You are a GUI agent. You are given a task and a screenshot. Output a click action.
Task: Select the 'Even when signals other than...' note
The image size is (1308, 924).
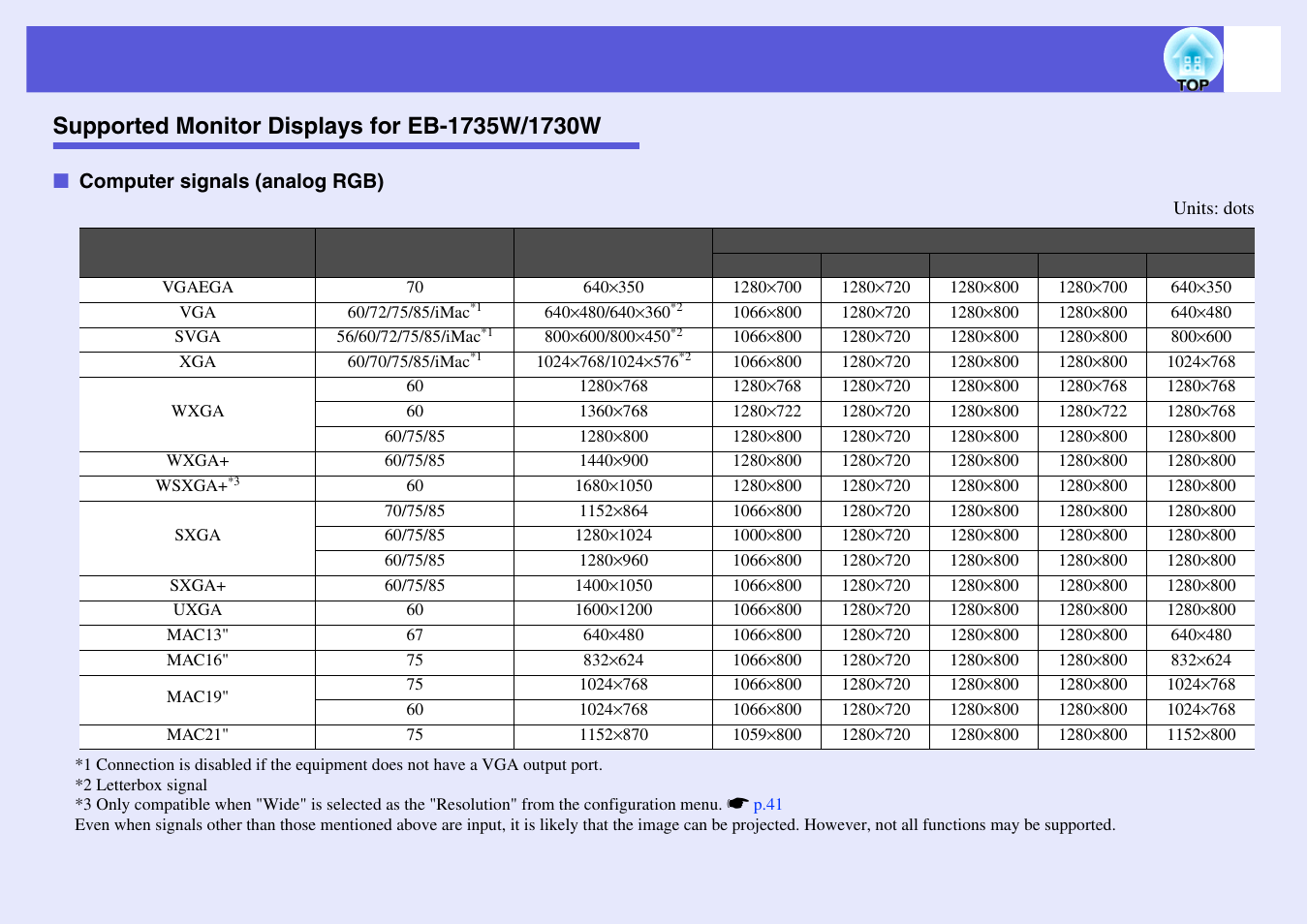[x=595, y=825]
